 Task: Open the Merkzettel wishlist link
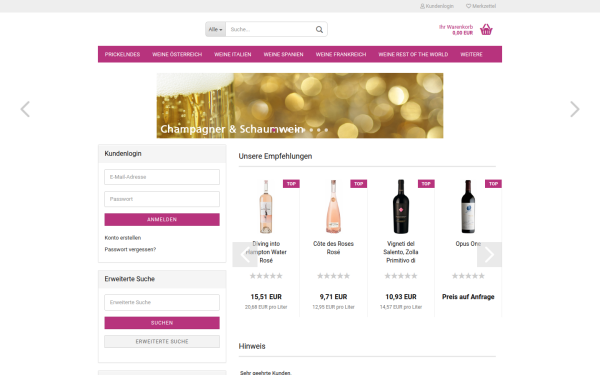[481, 6]
